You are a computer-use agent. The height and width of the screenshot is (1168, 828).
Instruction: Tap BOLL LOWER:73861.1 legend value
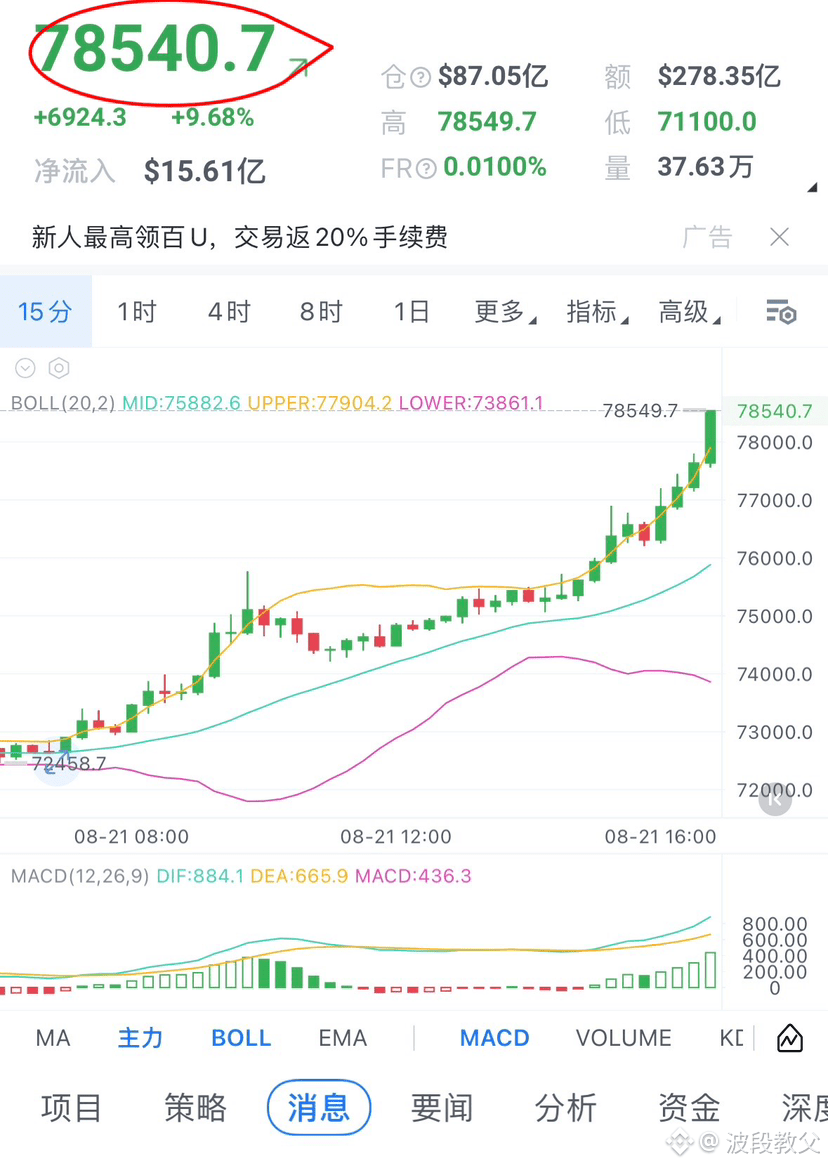tap(471, 403)
